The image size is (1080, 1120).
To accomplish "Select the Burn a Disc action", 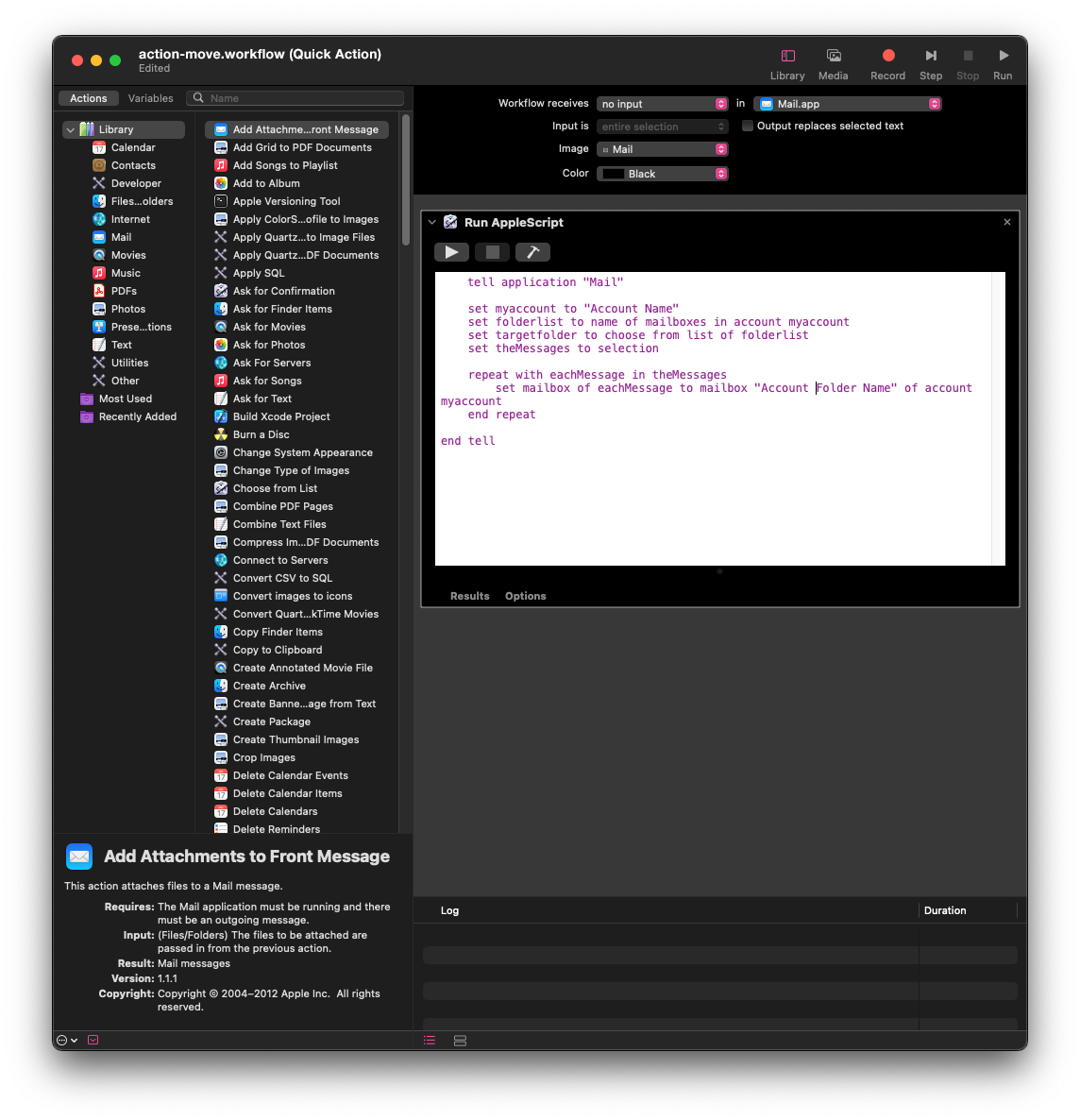I will pos(251,434).
